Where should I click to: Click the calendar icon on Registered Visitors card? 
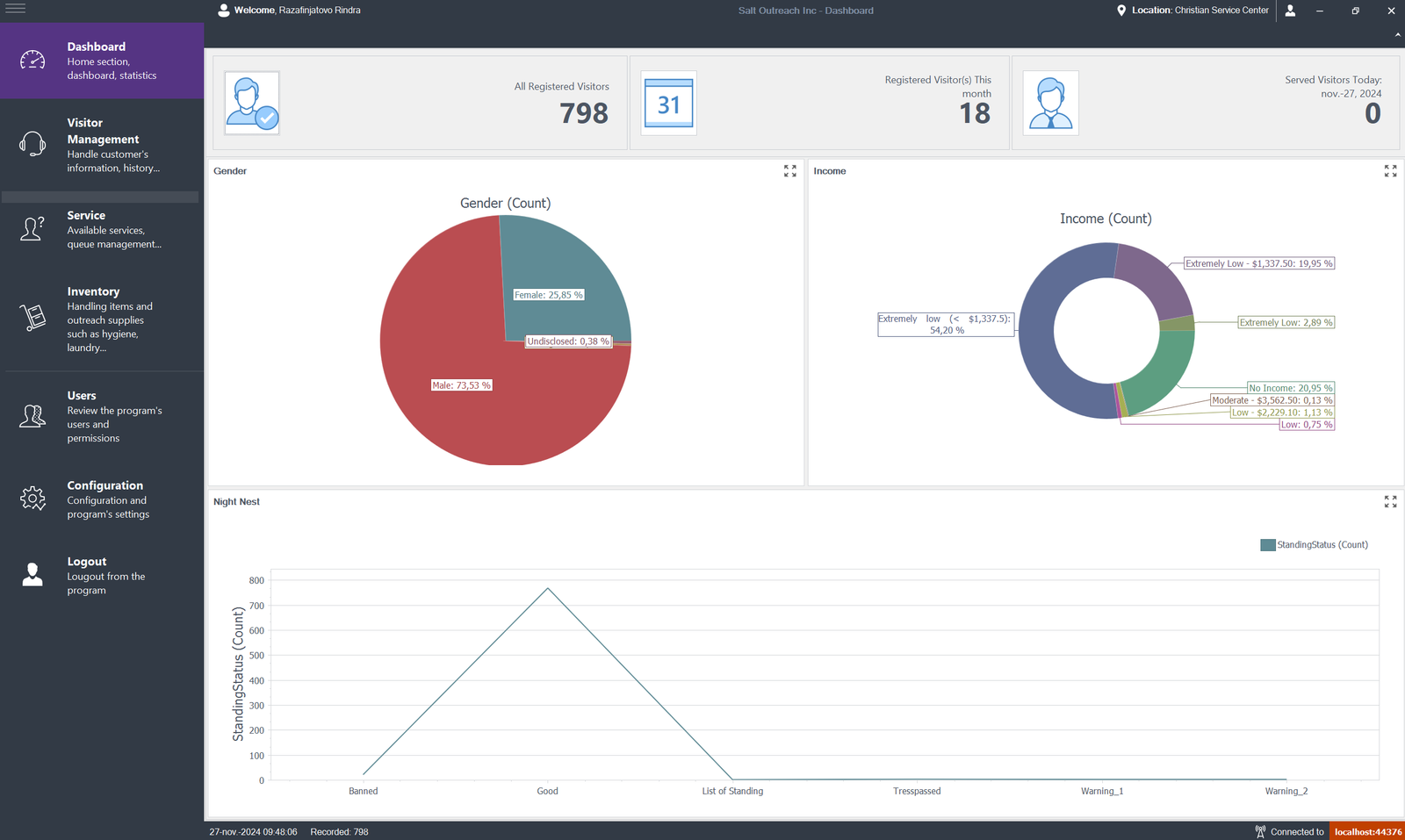668,103
